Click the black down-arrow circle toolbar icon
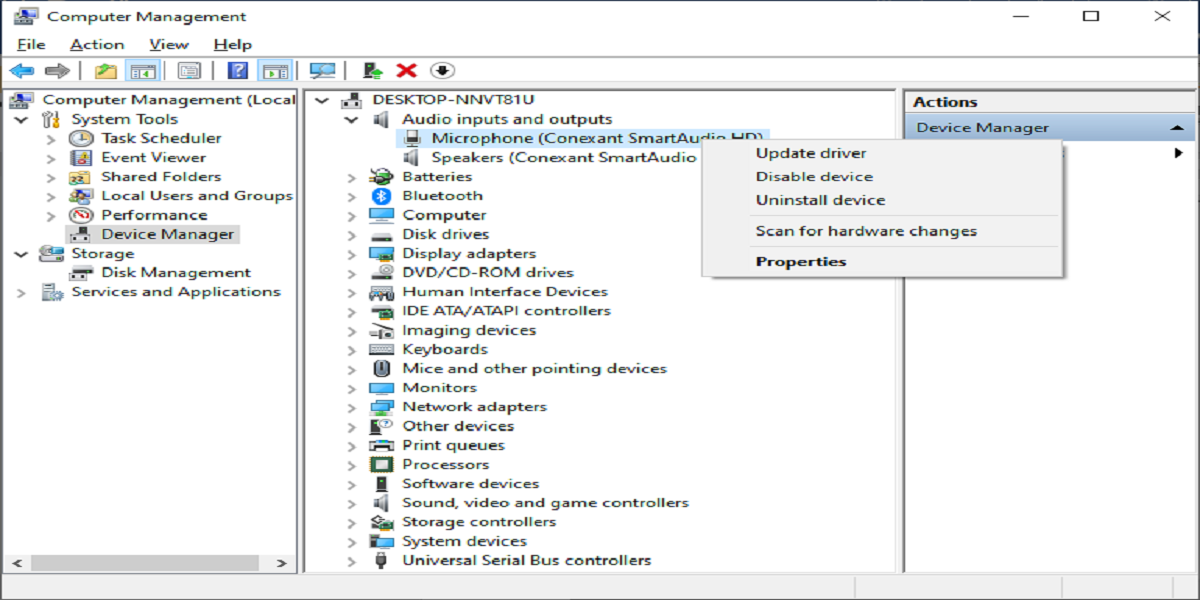This screenshot has height=600, width=1200. pos(442,71)
